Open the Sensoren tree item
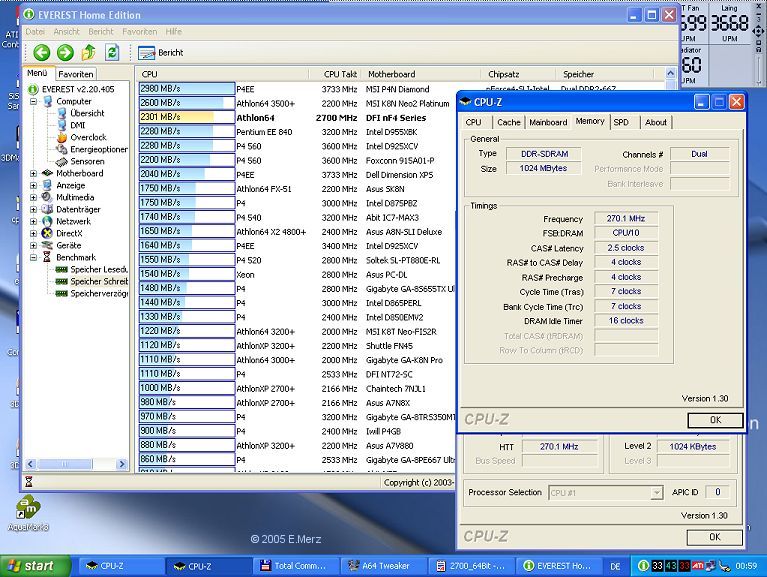Image resolution: width=767 pixels, height=577 pixels. point(87,161)
